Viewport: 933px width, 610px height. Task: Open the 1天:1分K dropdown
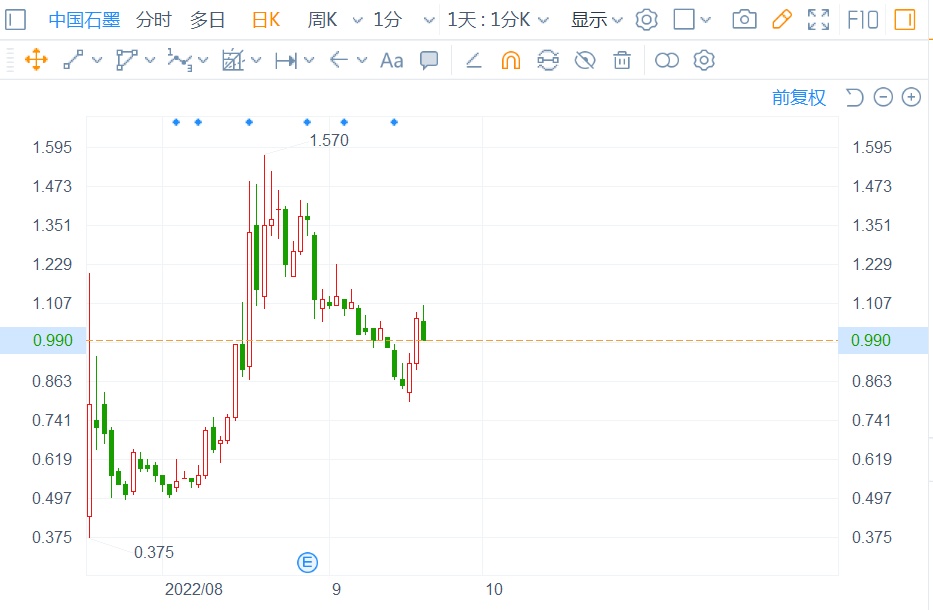pos(497,20)
